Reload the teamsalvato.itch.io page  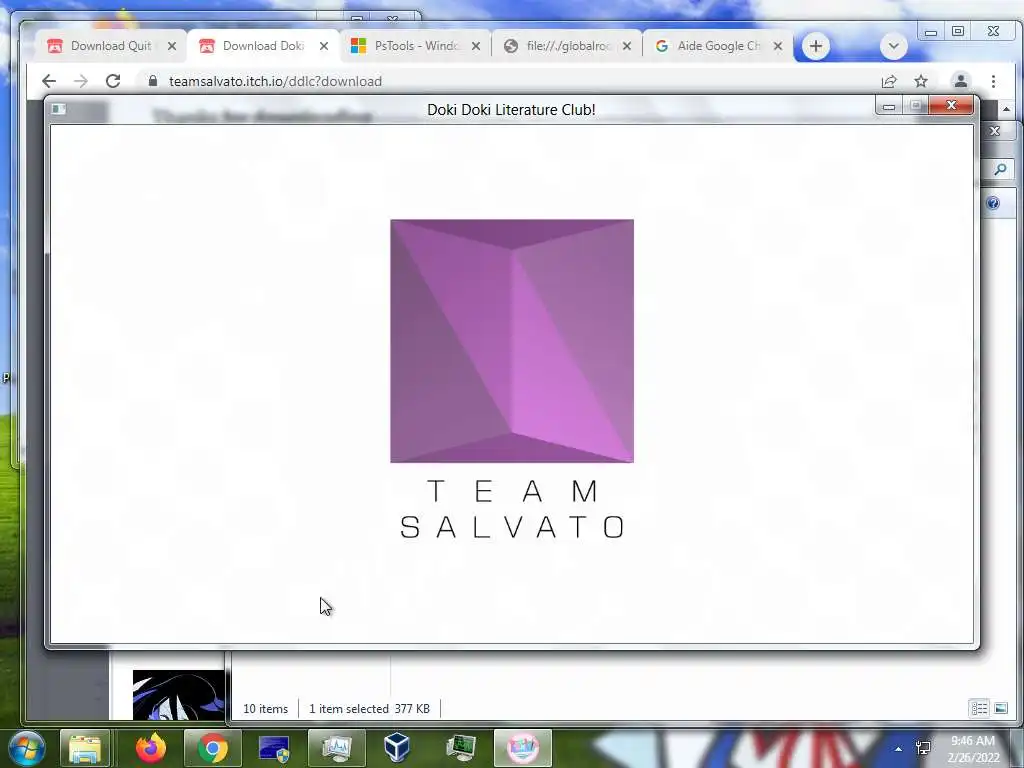coord(113,81)
